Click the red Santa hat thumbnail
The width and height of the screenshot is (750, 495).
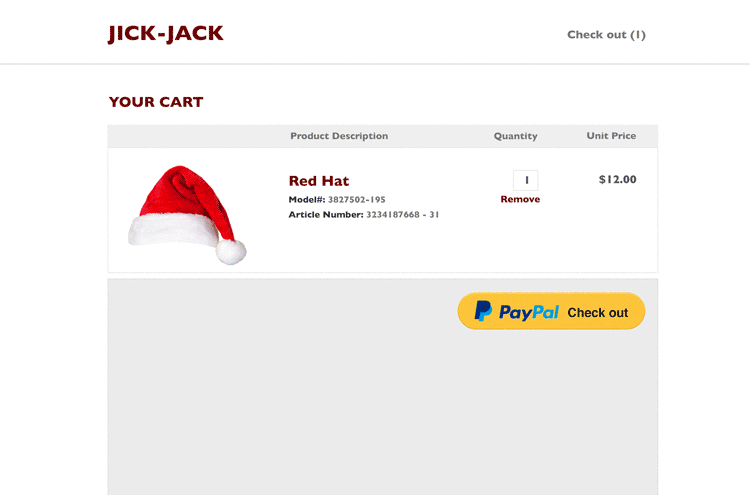point(187,214)
